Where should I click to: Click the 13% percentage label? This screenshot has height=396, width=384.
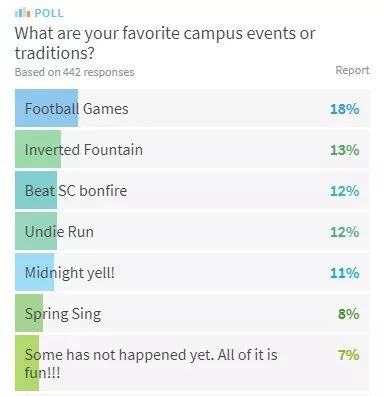345,150
